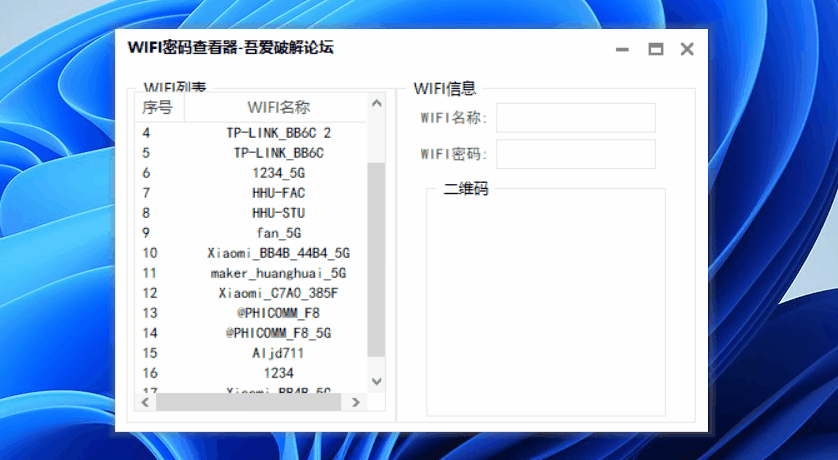Select the 1234 network in row 16

point(251,373)
